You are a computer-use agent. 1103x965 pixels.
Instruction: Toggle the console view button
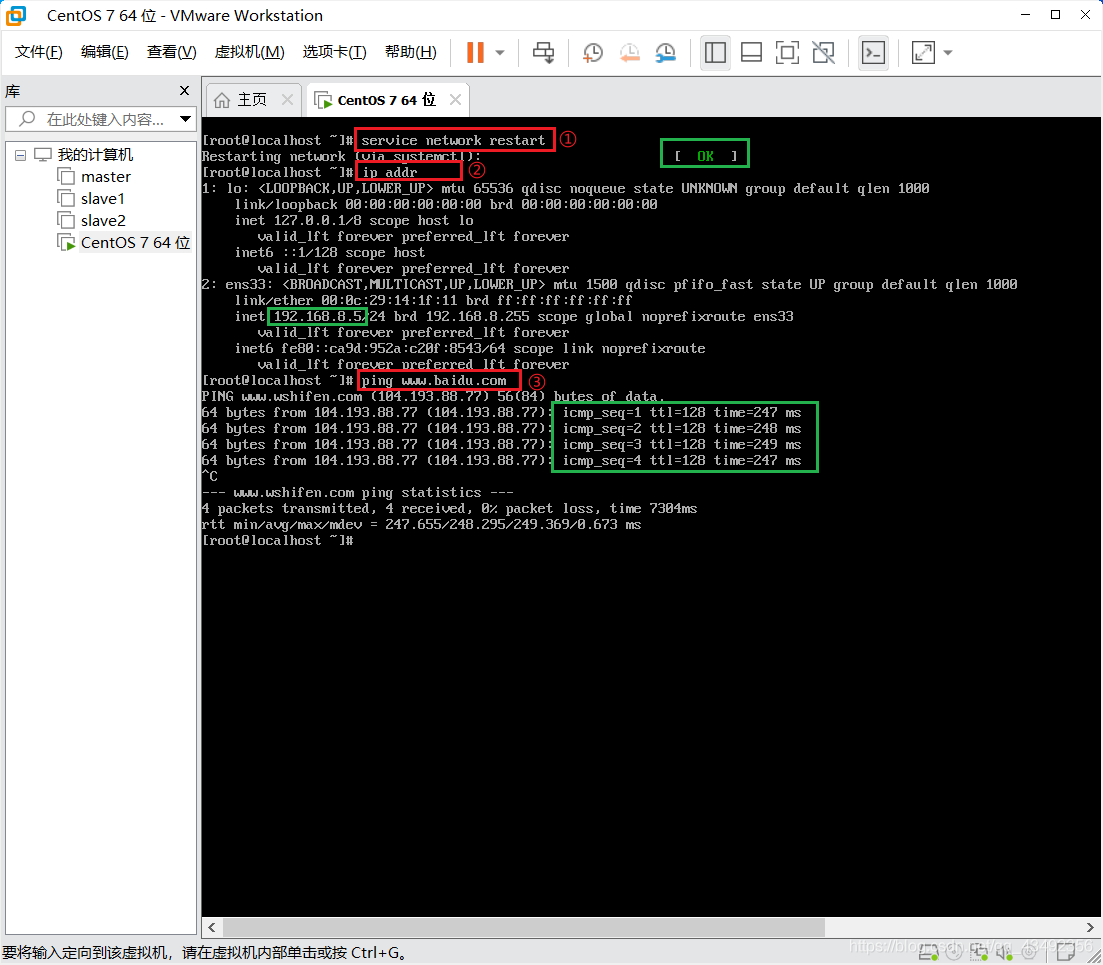click(x=874, y=53)
